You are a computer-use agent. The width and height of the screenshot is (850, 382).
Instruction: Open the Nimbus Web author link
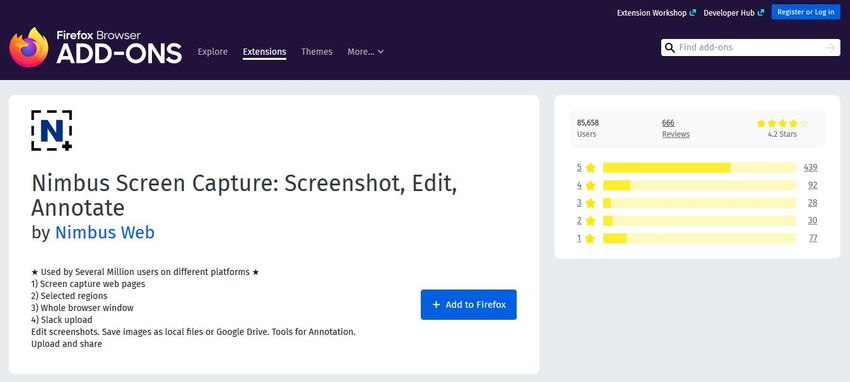(105, 232)
